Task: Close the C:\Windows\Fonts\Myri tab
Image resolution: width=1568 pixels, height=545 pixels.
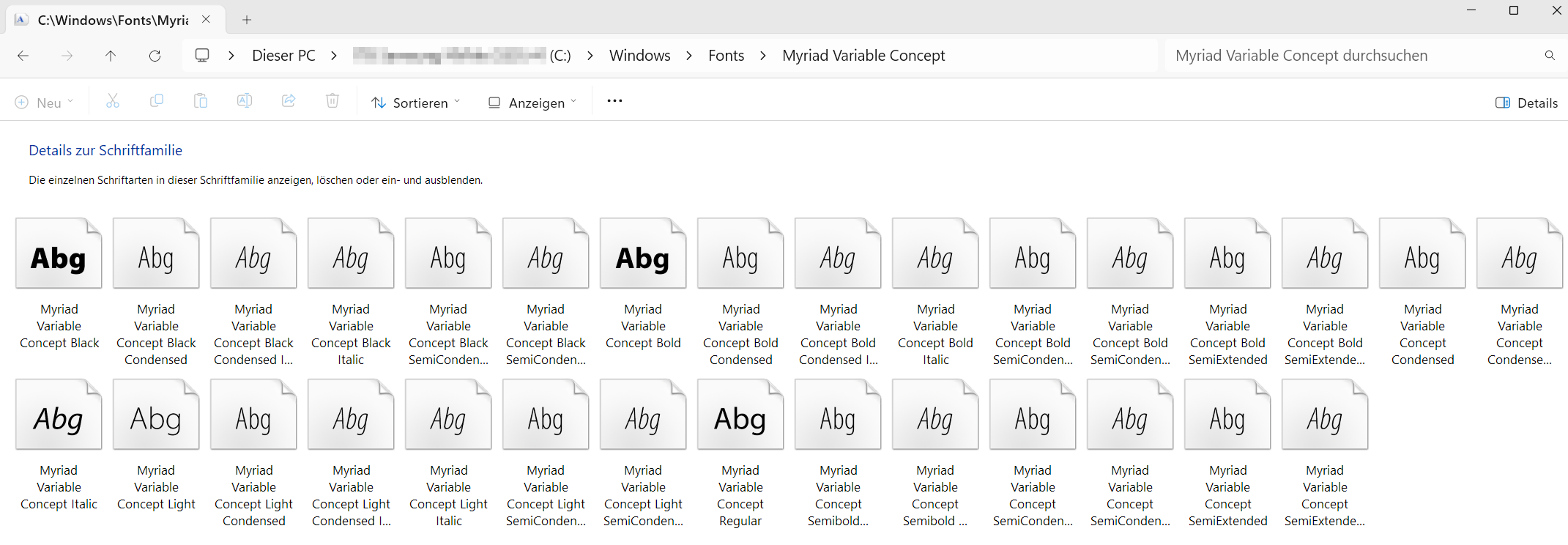Action: 207,20
